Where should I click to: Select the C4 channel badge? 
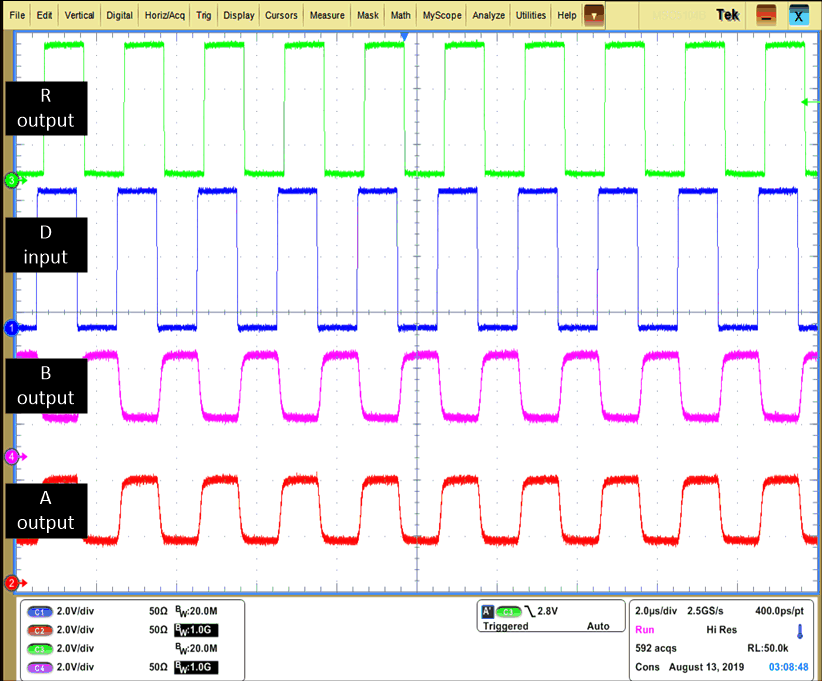tap(38, 667)
